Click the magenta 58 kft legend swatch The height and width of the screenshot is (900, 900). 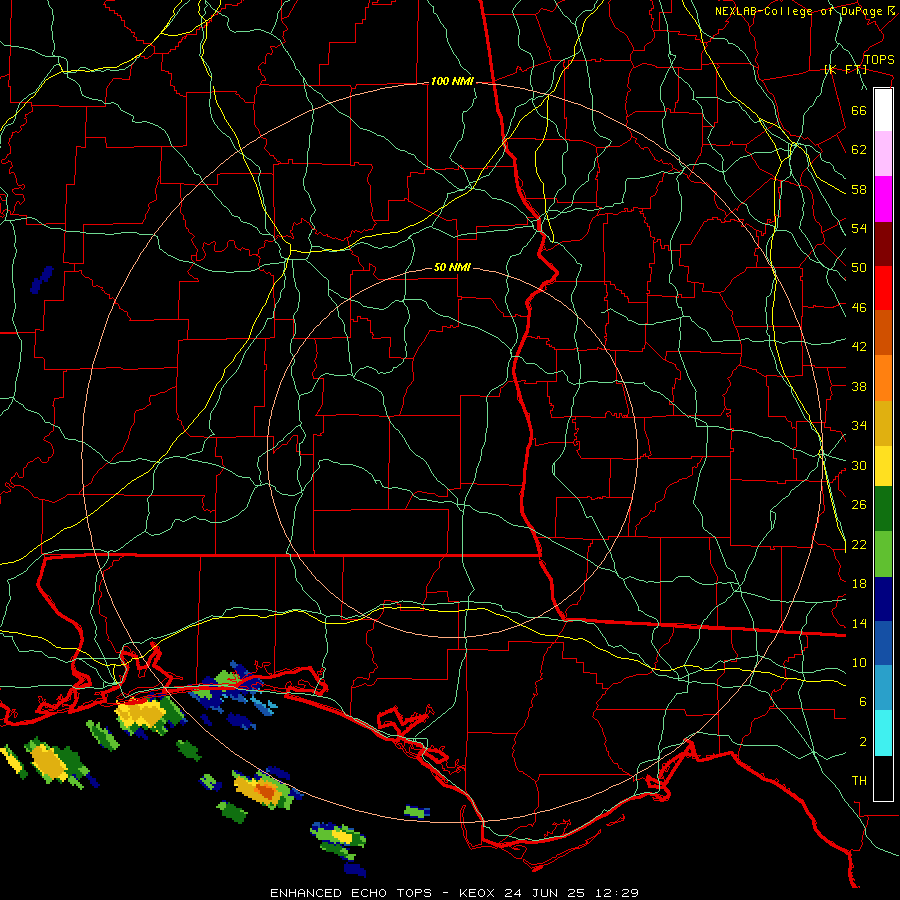tap(883, 199)
